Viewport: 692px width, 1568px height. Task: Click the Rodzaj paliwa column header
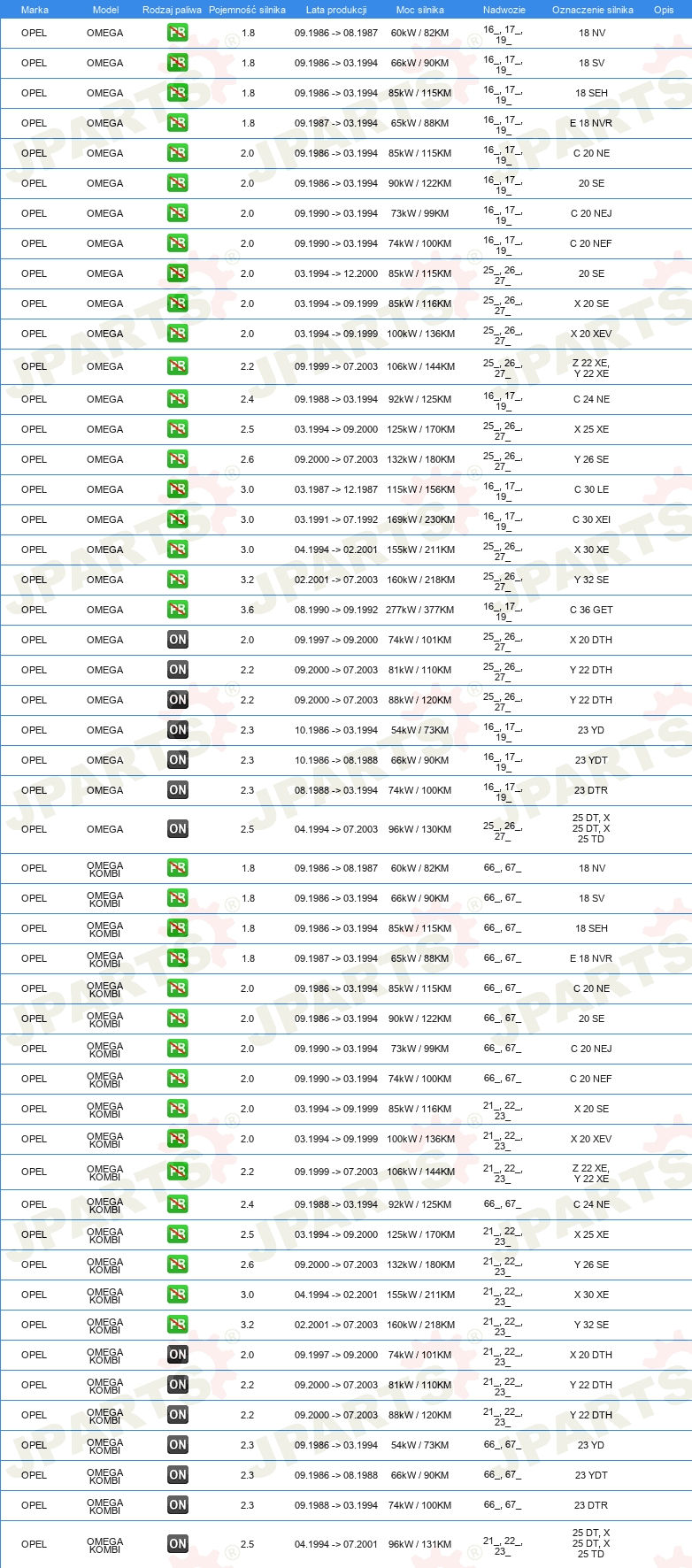(172, 10)
